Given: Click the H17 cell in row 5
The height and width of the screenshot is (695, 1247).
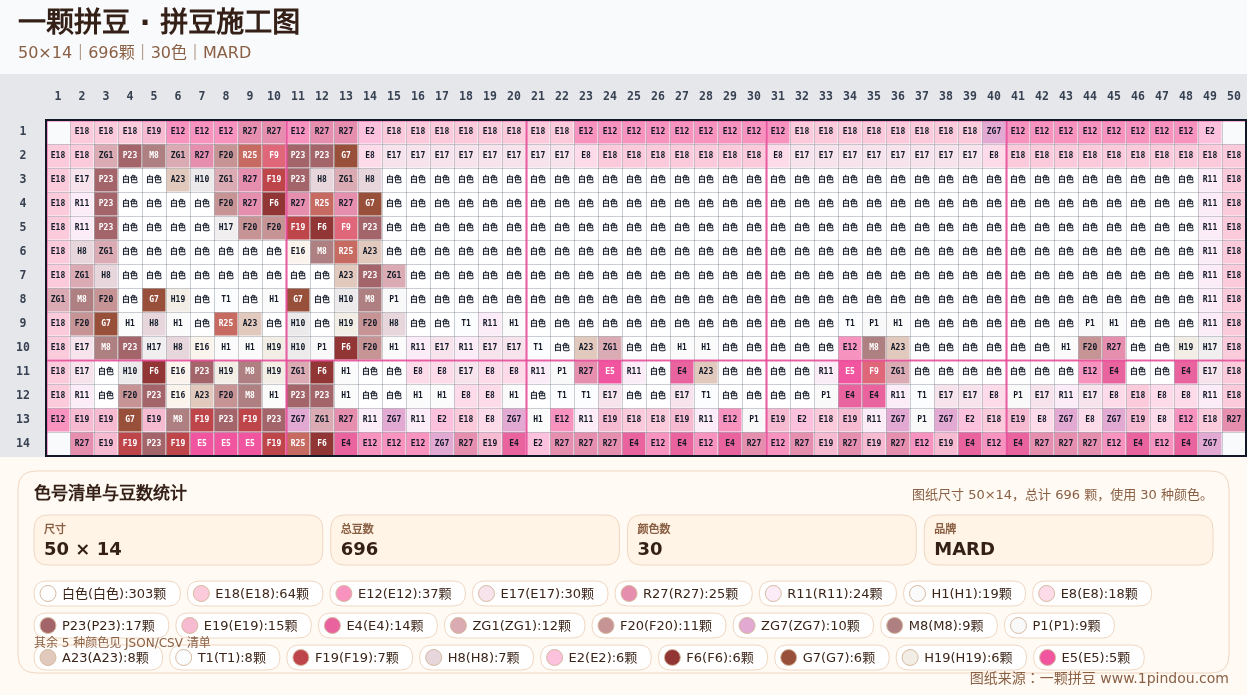Looking at the screenshot, I should tap(226, 227).
